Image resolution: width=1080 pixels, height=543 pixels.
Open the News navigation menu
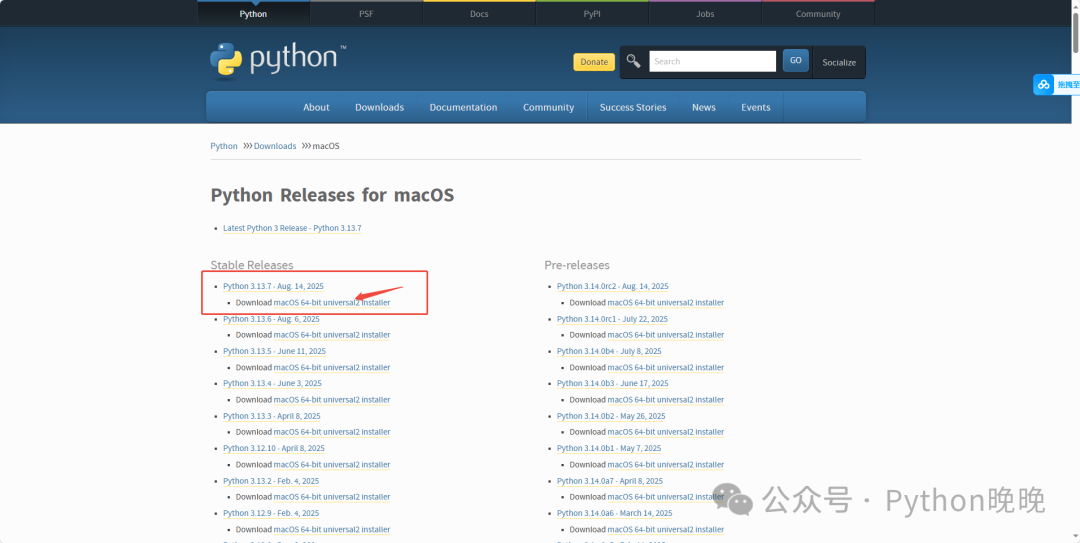(704, 107)
